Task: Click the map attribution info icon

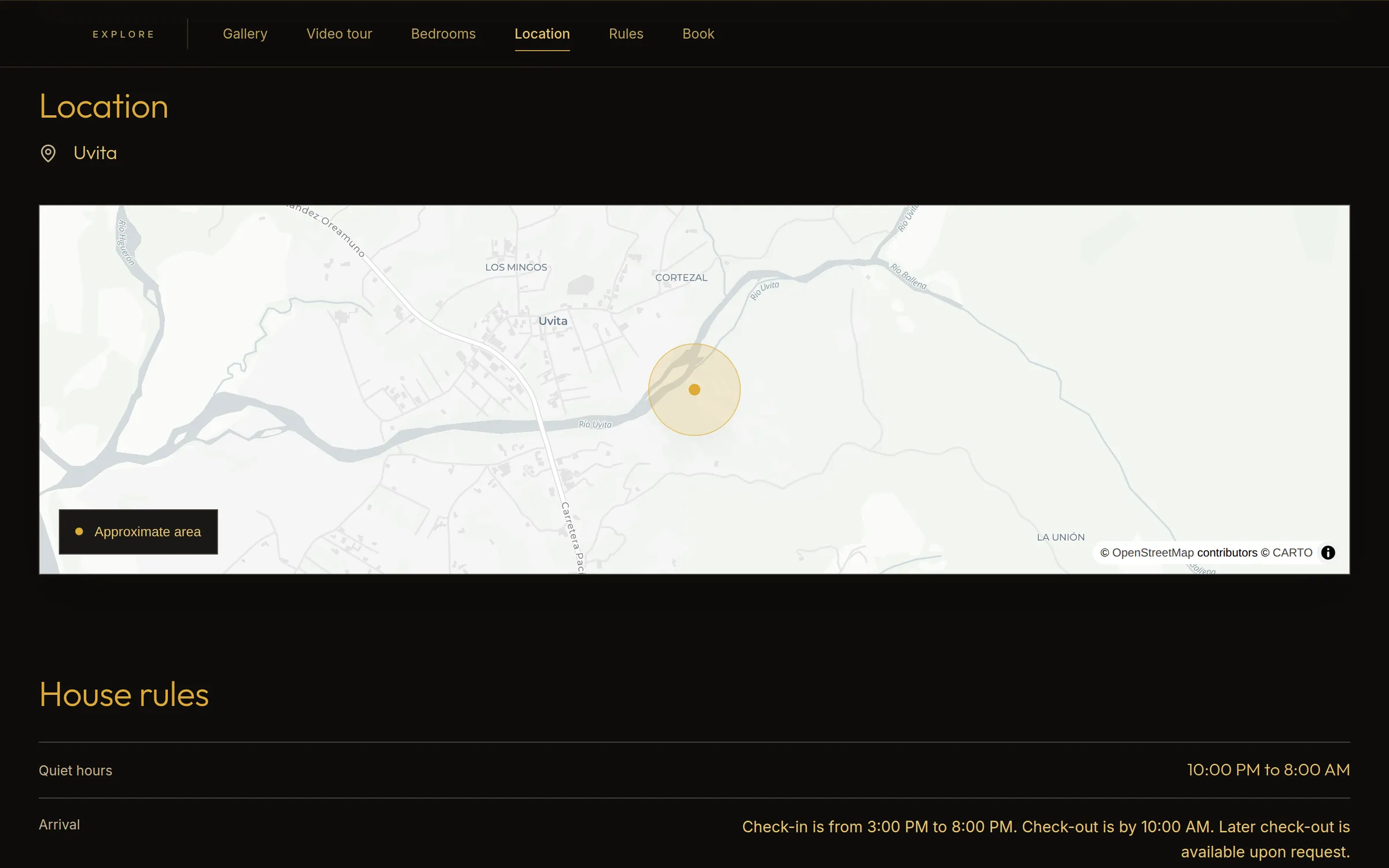Action: coord(1328,553)
